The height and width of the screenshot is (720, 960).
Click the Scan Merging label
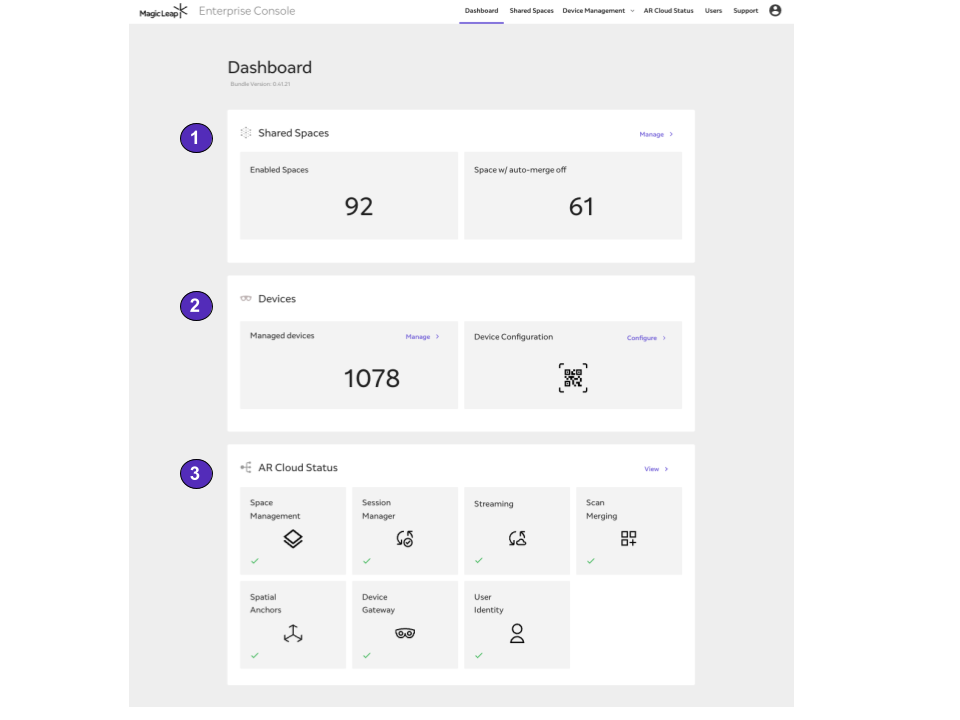coord(601,509)
